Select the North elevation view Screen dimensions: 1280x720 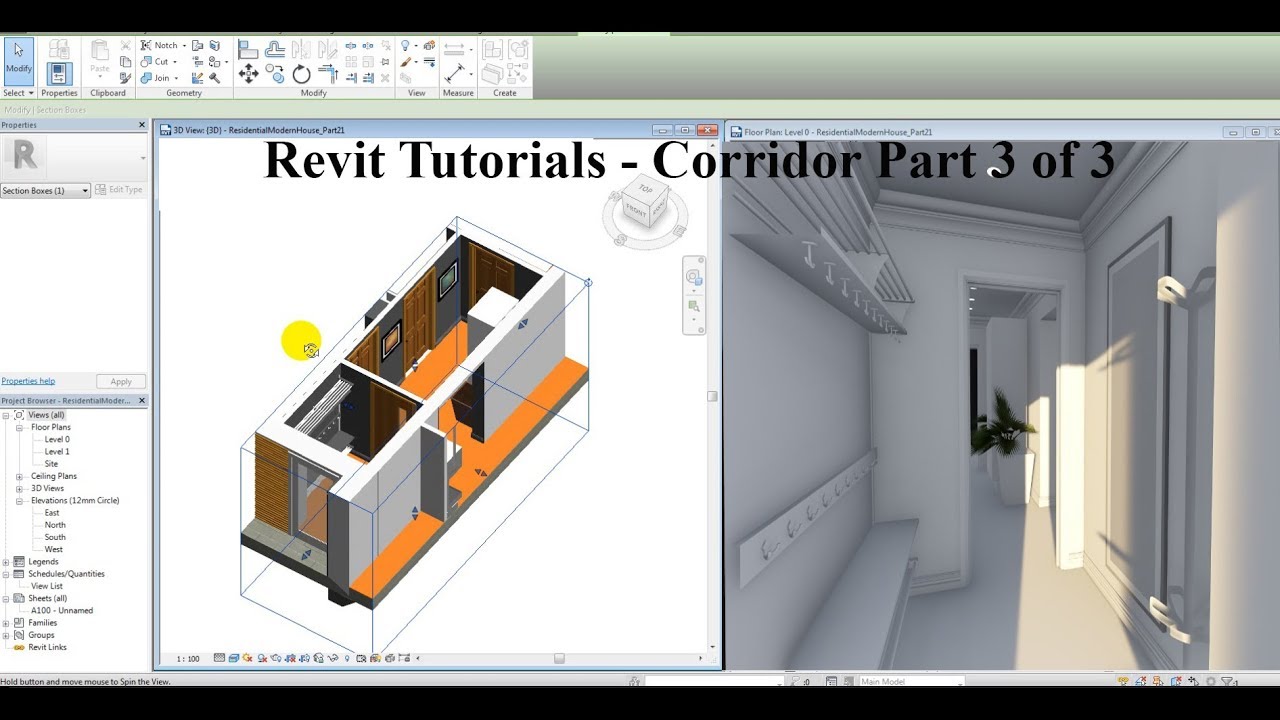pos(55,525)
